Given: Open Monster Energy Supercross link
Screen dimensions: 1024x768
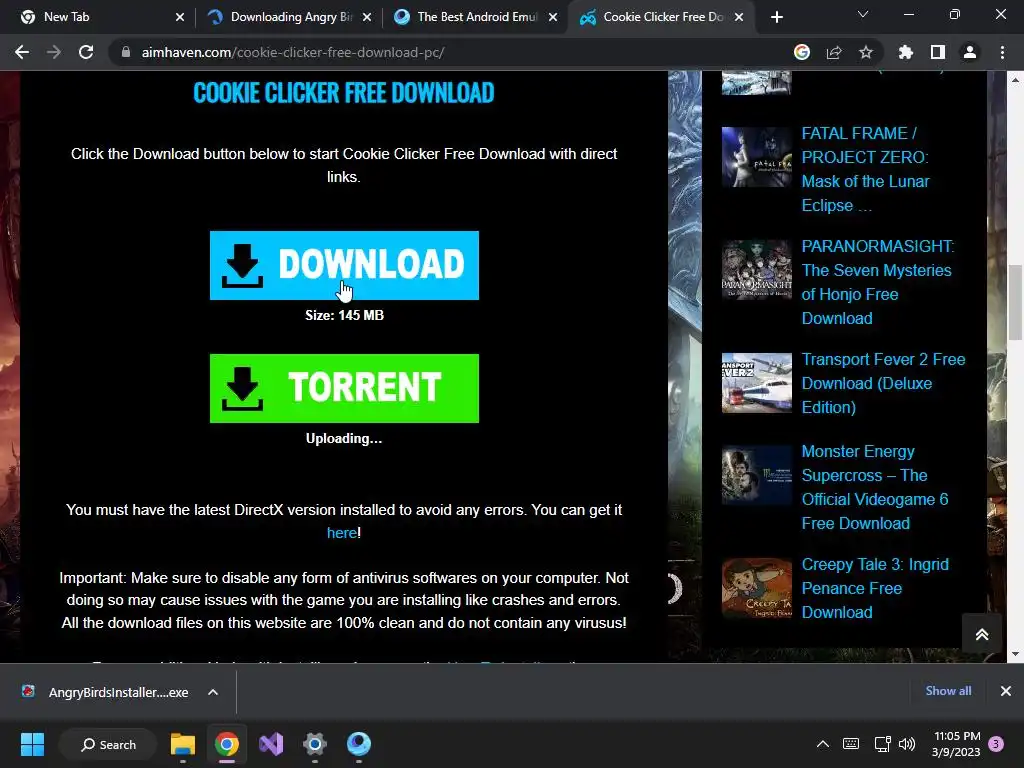Looking at the screenshot, I should 874,487.
